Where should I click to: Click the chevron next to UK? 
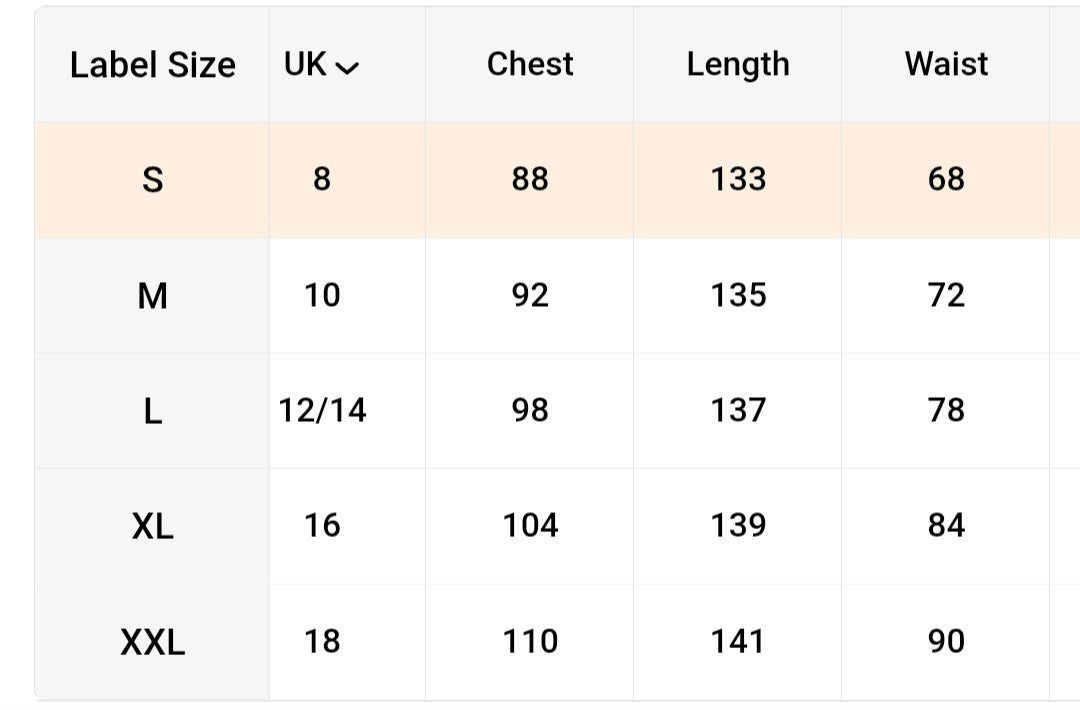point(347,67)
